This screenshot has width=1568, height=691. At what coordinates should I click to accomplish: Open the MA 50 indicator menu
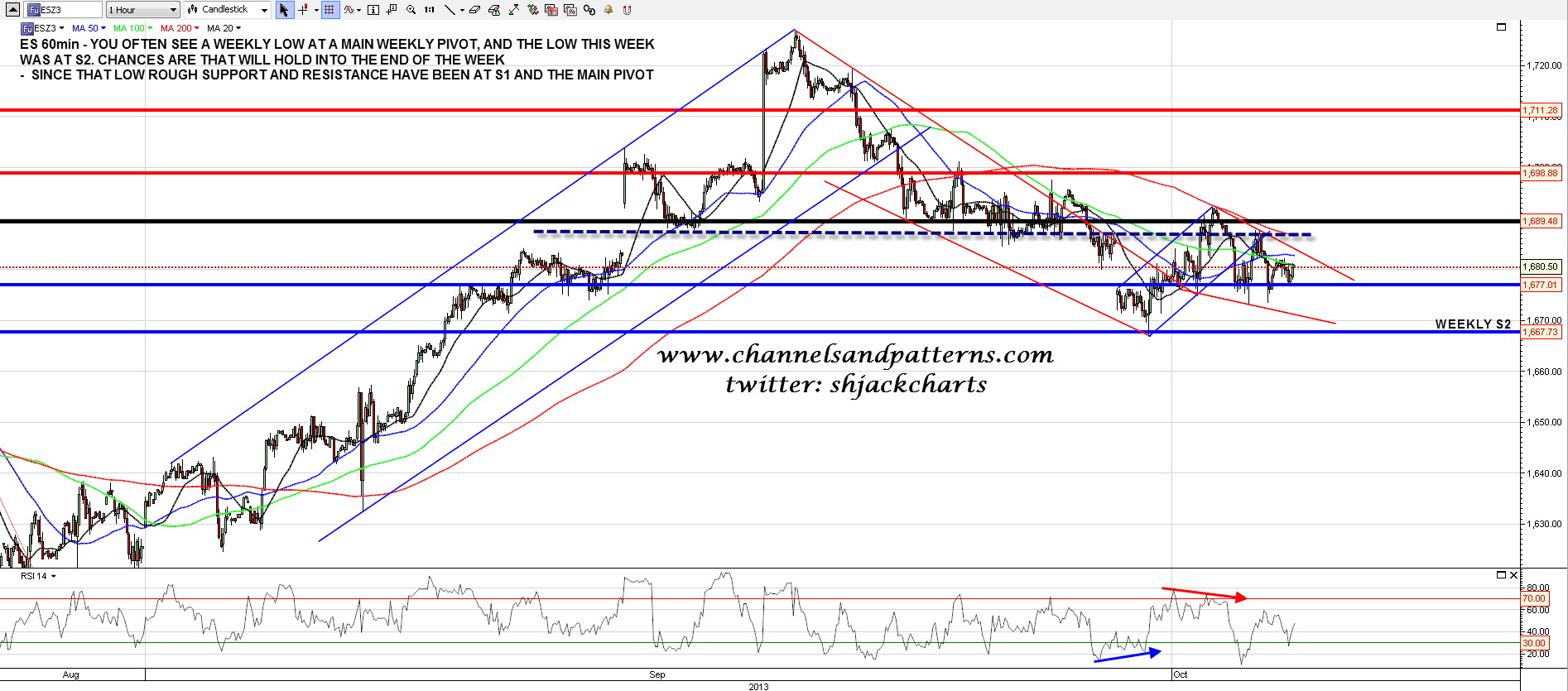coord(89,28)
